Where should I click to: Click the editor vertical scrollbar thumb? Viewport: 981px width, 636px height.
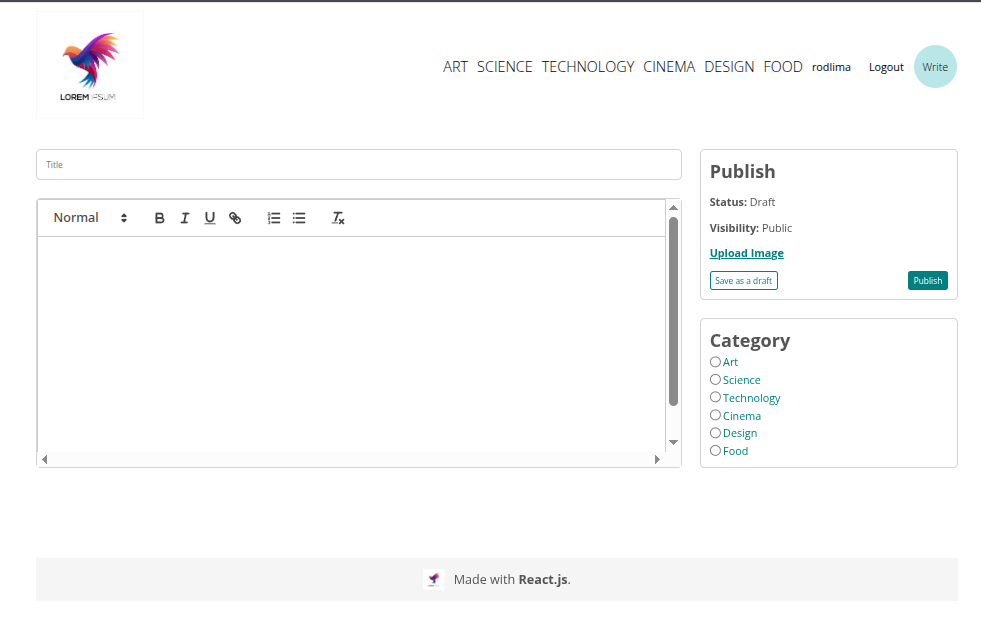click(673, 310)
